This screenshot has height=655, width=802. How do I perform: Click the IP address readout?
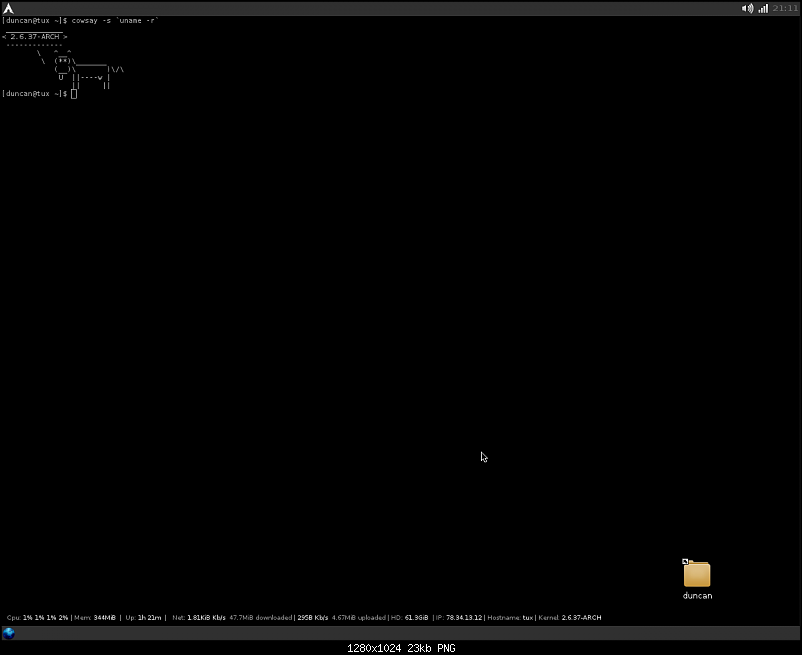pos(458,617)
